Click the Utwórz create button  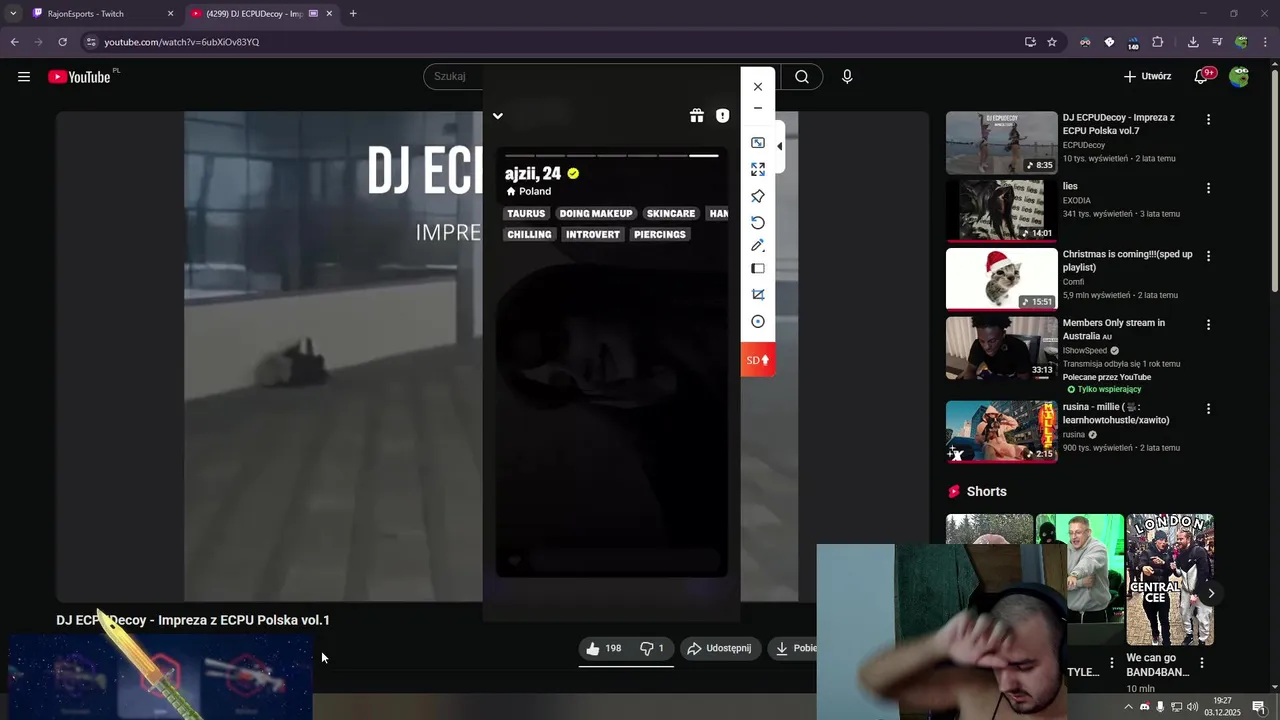coord(1147,77)
